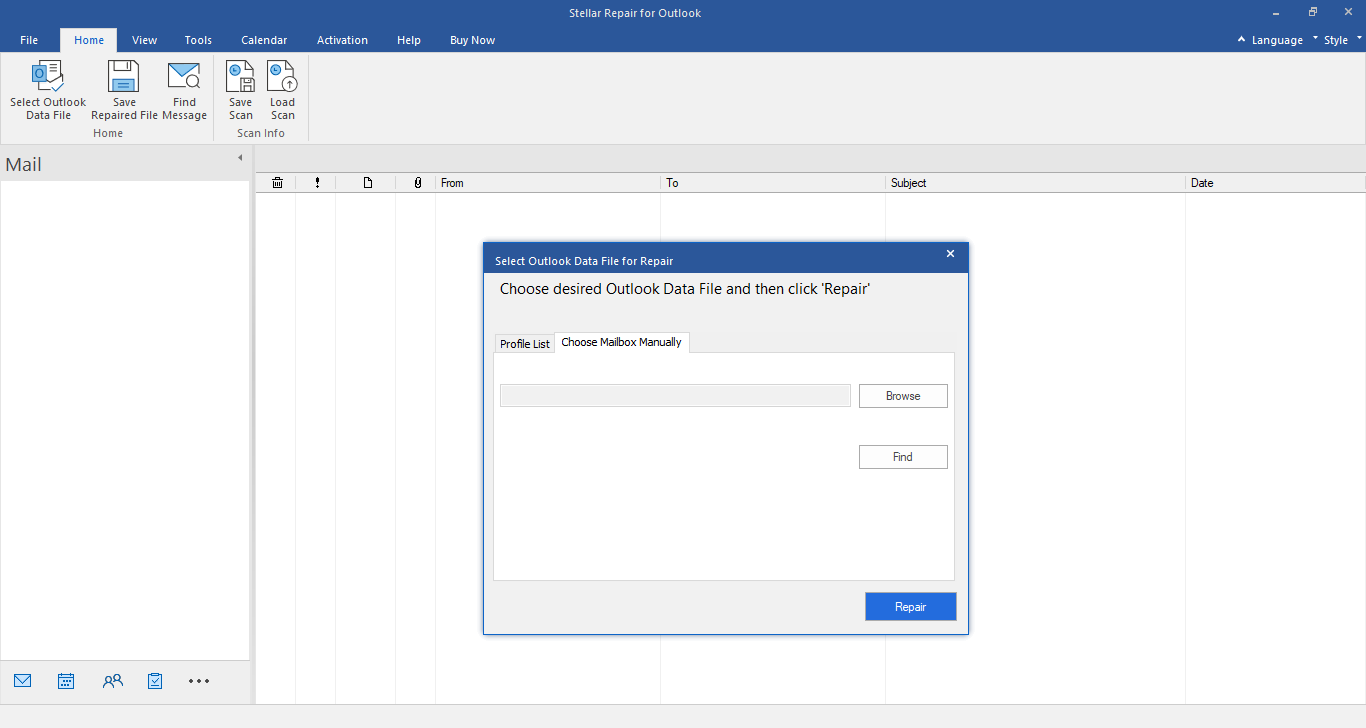The width and height of the screenshot is (1366, 728).
Task: Select Choose Mailbox Manually tab
Action: (621, 342)
